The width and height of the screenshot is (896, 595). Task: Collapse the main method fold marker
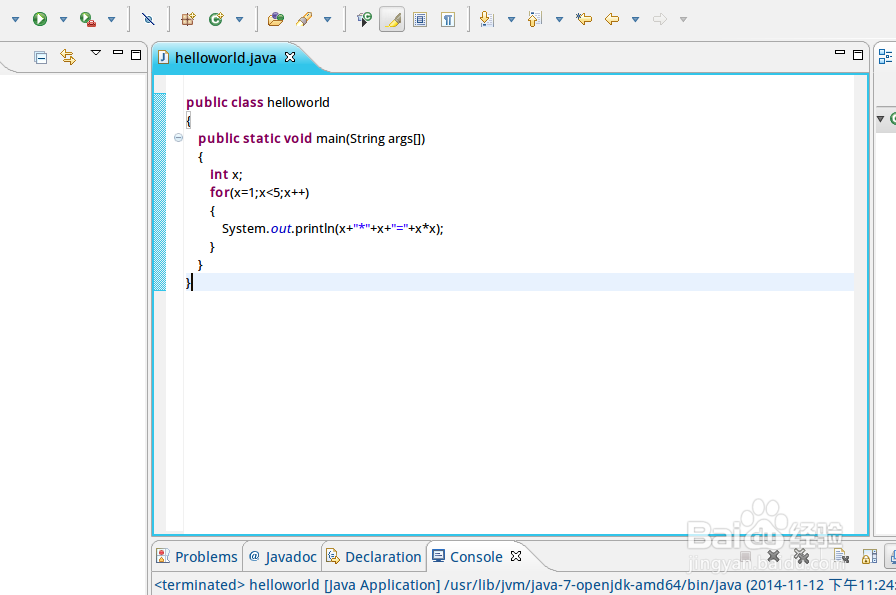tap(178, 138)
